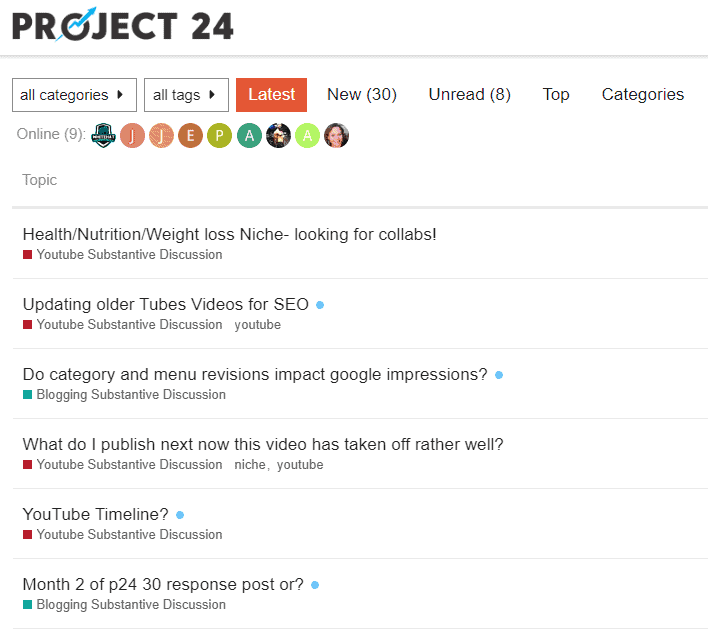The height and width of the screenshot is (630, 708).
Task: Click the light green A user avatar
Action: pos(307,135)
